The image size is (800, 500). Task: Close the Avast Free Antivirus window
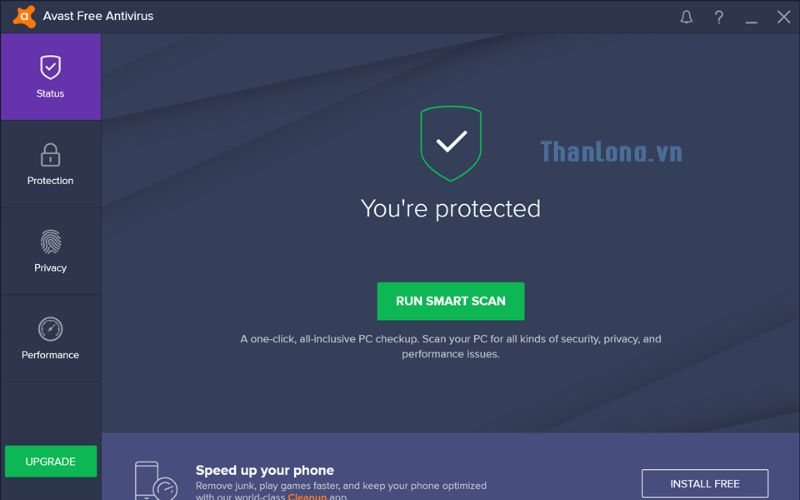pyautogui.click(x=783, y=17)
